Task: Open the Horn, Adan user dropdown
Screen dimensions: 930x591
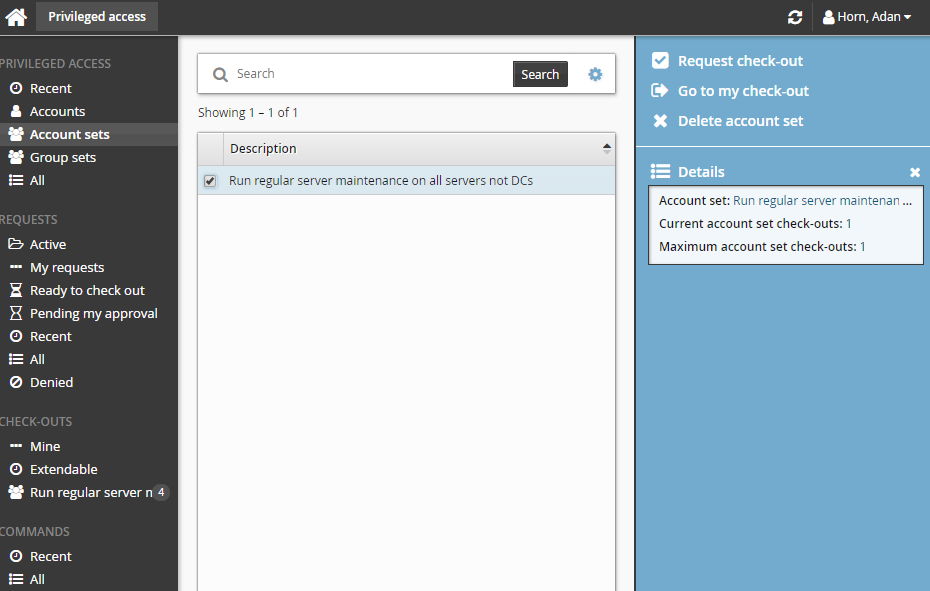Action: pos(867,17)
